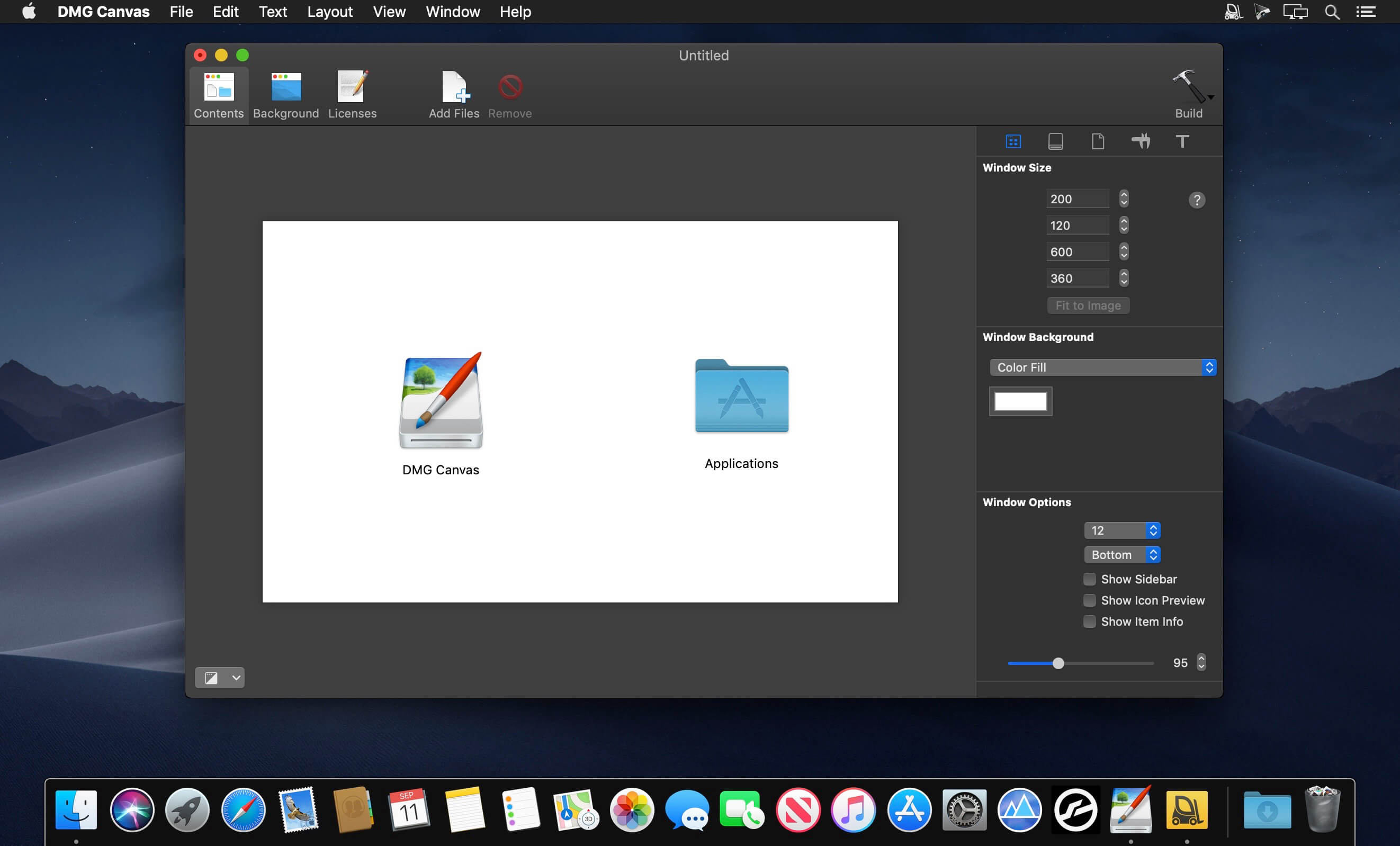Screen dimensions: 1400x846
Task: Enable the Show Item Info checkbox
Action: [x=1089, y=622]
